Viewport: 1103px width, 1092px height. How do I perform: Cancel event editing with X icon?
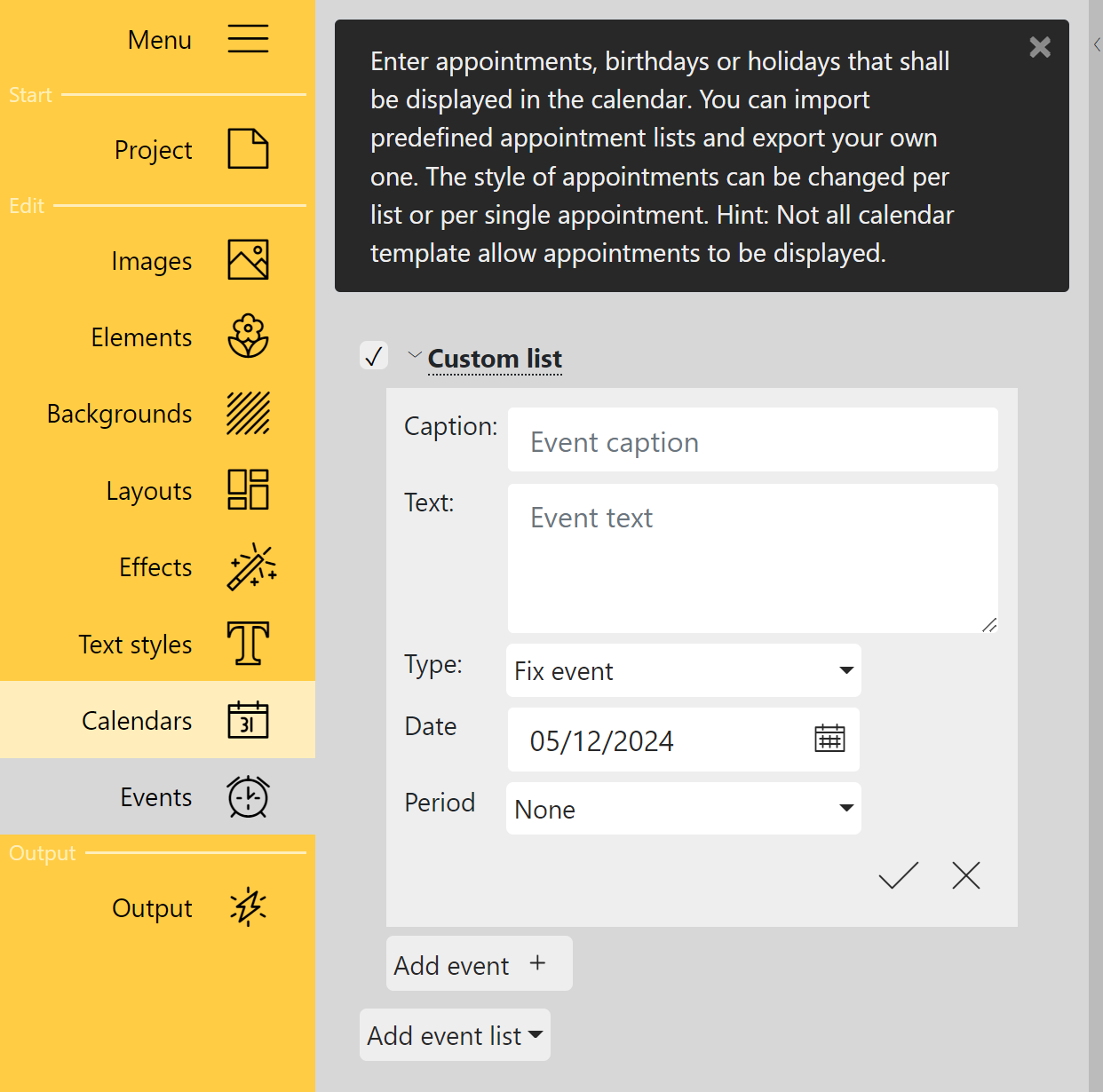tap(965, 876)
